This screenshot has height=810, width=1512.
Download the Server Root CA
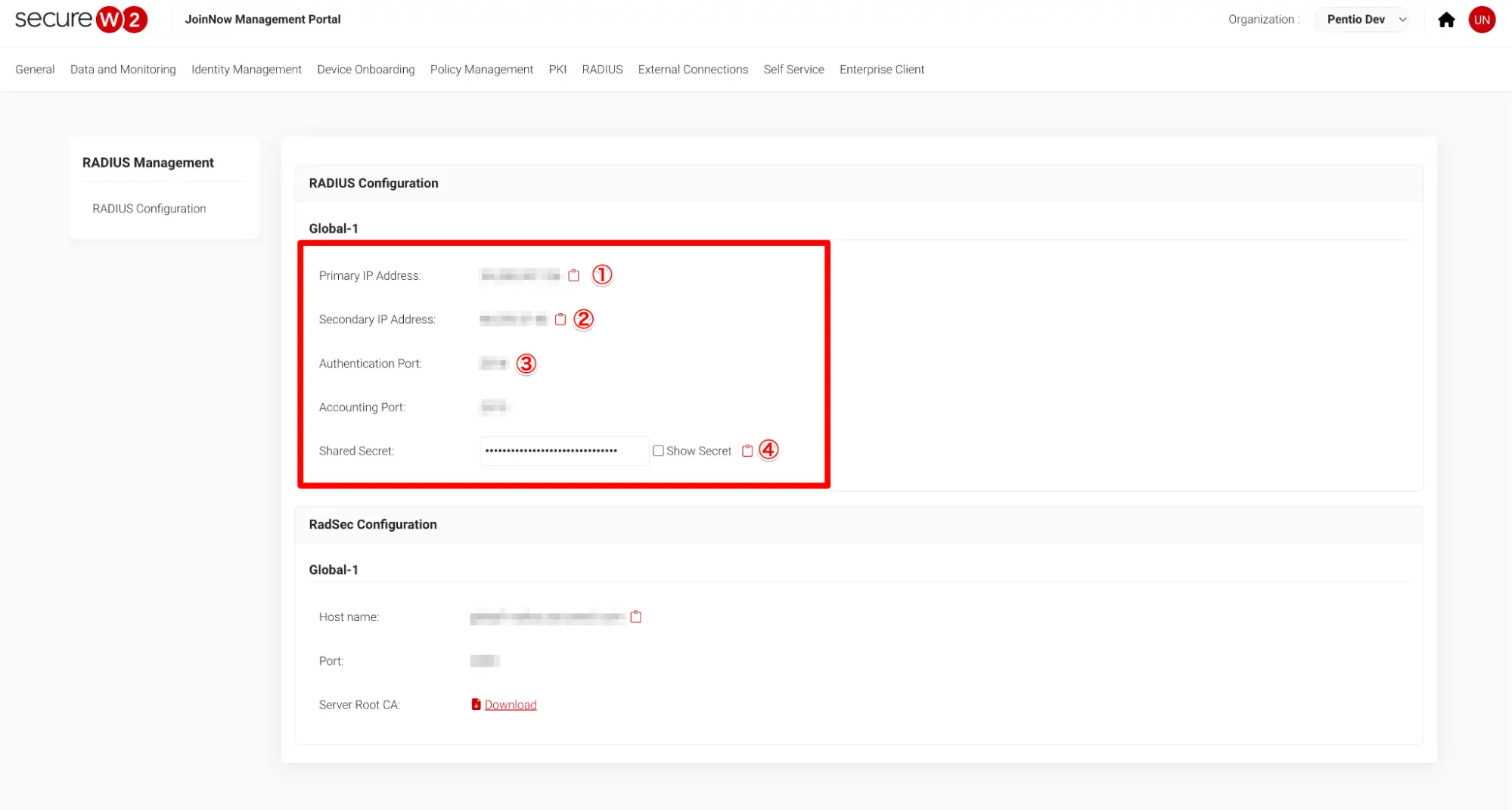(510, 705)
